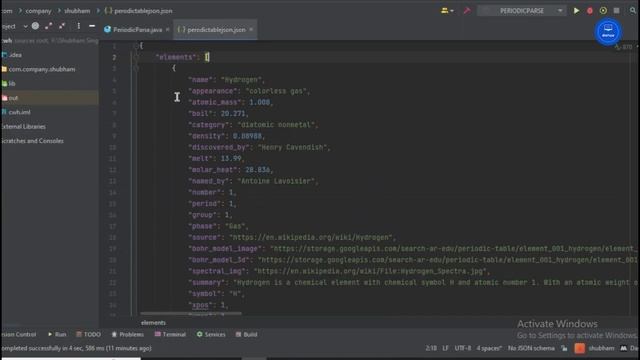Fold the "elements" array at line 2

click(x=136, y=57)
